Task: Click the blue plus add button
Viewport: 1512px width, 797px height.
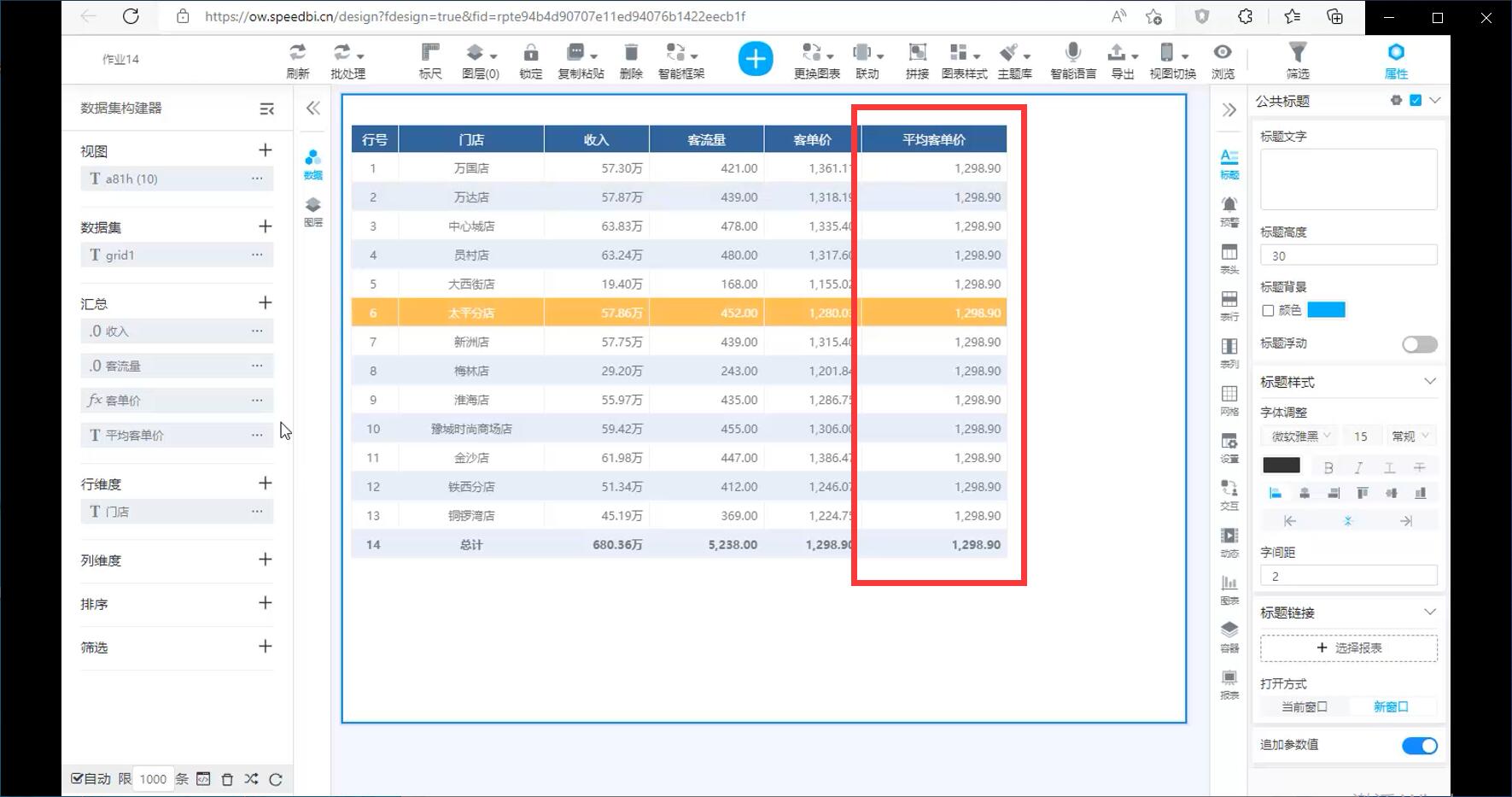Action: pyautogui.click(x=755, y=59)
